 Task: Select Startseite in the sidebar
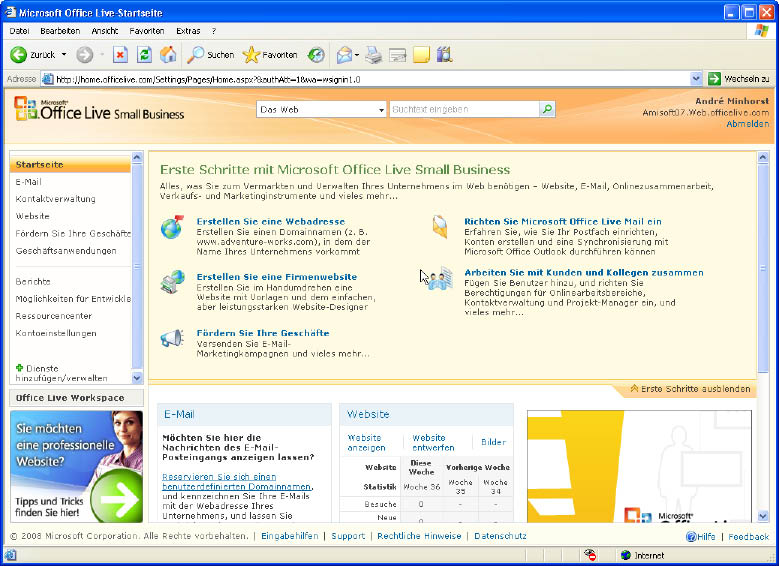[x=71, y=164]
